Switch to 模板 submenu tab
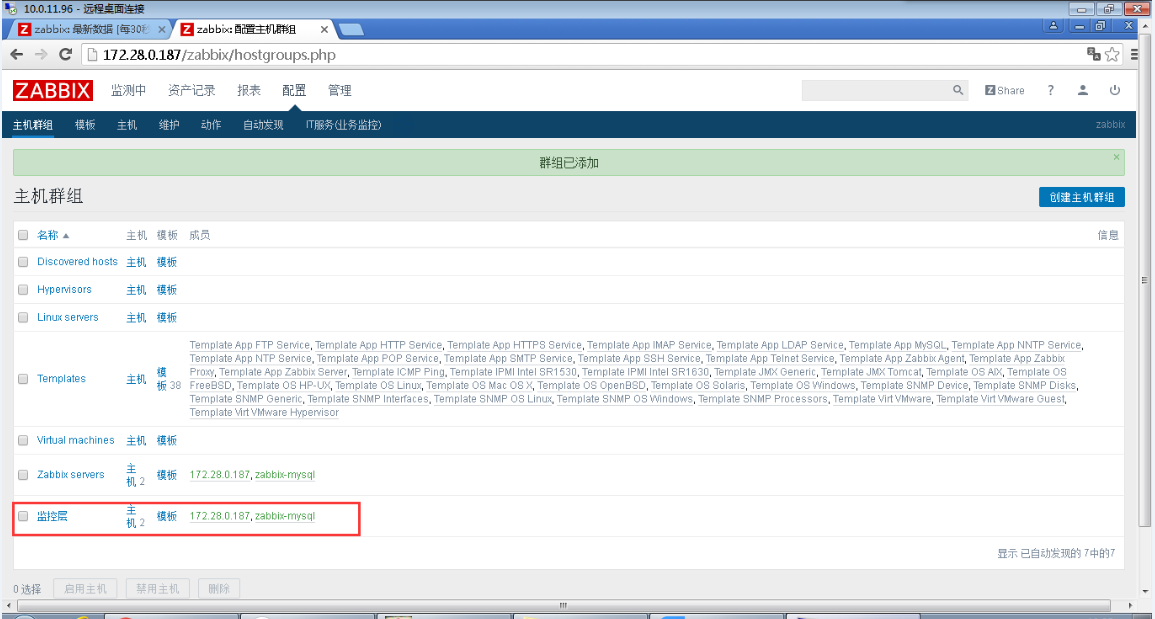 pos(85,125)
